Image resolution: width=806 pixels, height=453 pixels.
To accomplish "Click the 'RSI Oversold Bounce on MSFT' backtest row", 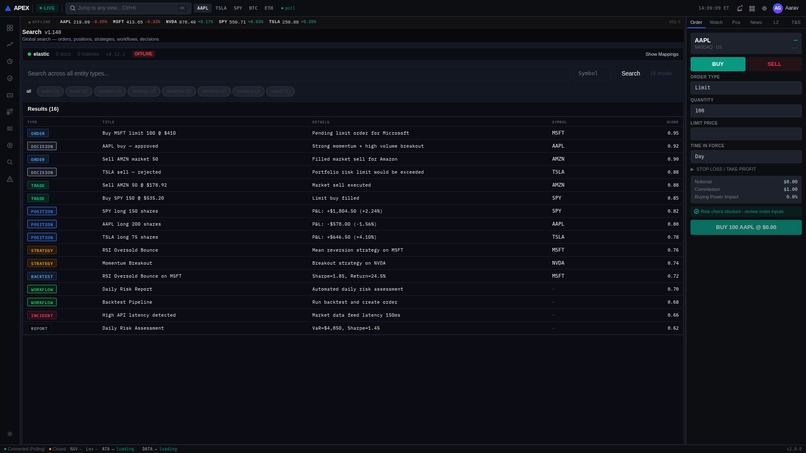I will [353, 276].
